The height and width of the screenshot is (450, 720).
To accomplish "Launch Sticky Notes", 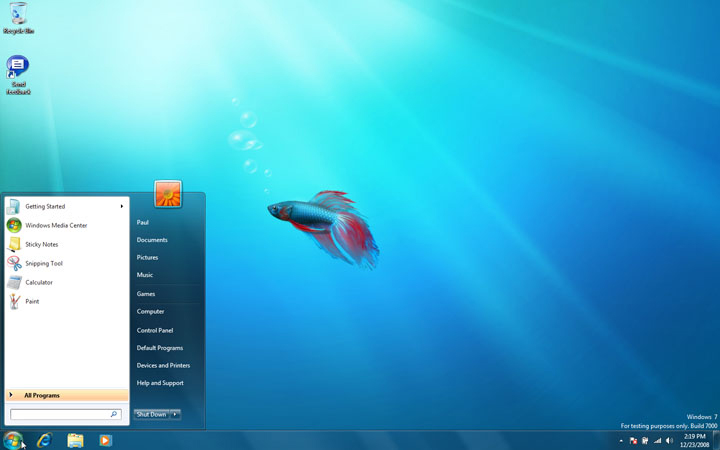I will [41, 244].
